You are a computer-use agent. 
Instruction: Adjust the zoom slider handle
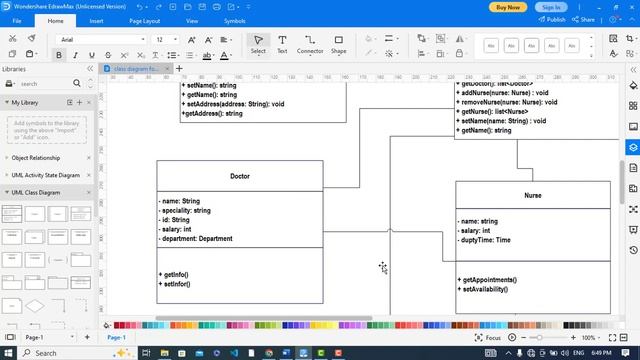click(539, 338)
